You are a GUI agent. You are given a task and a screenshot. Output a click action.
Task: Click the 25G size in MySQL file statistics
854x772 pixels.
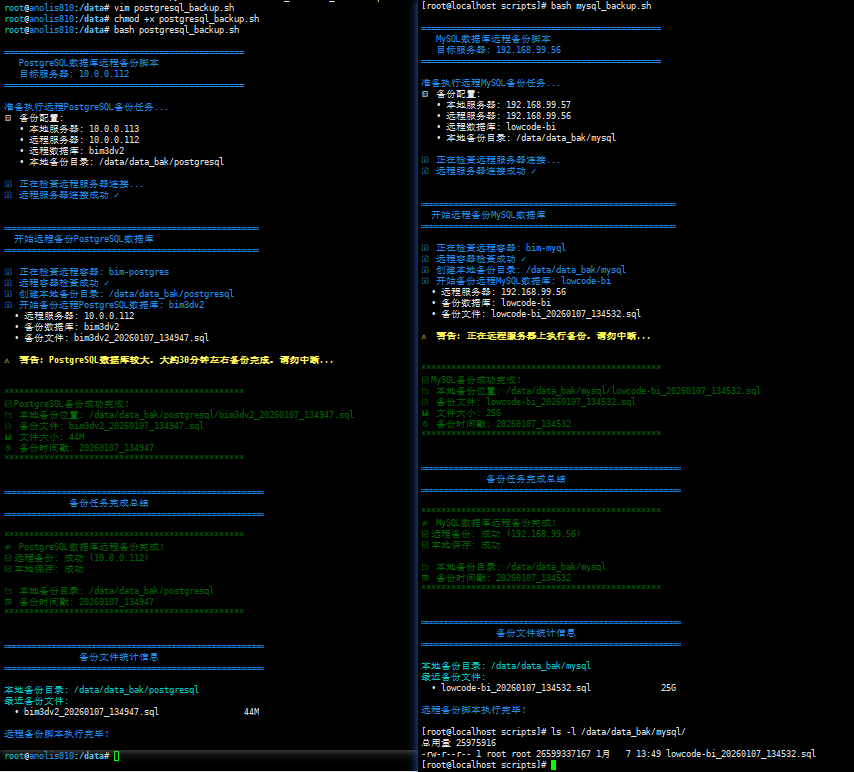point(668,688)
